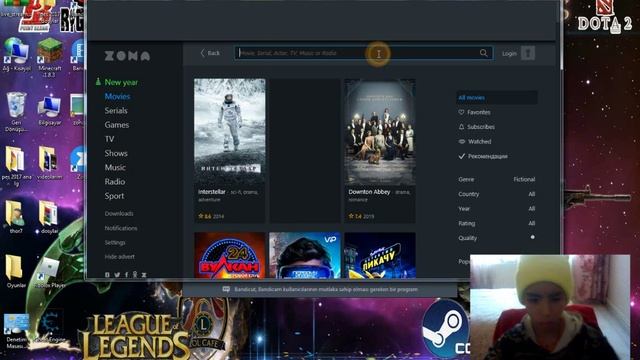Open the Interstellar movie poster
Screen dimensions: 640x360
[229, 131]
